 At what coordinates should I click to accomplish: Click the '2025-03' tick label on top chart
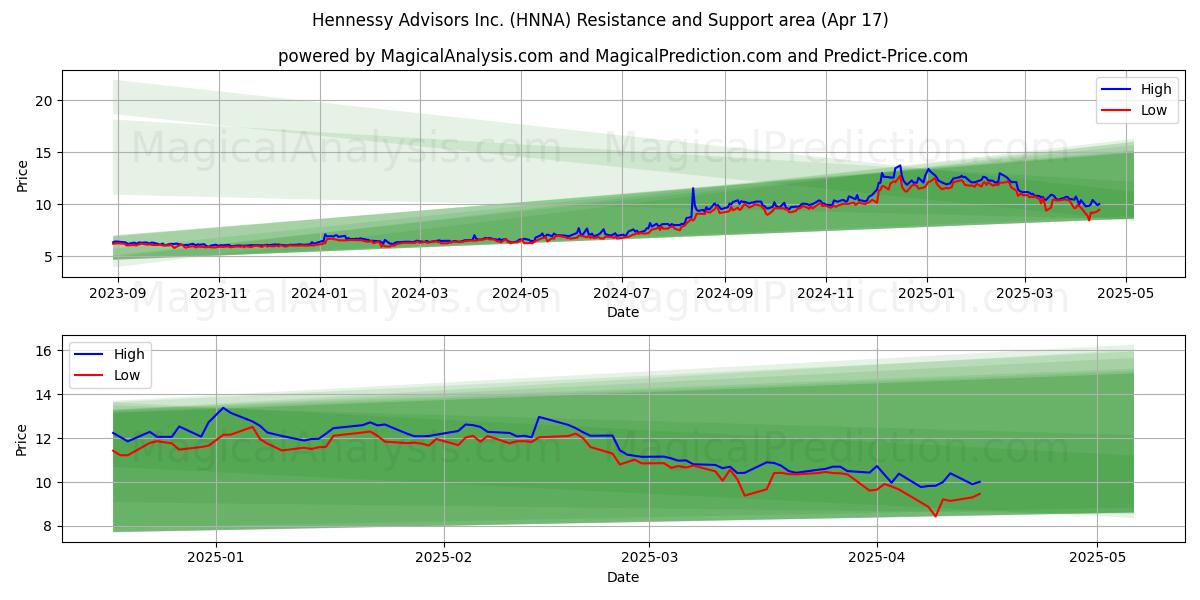(x=1024, y=295)
